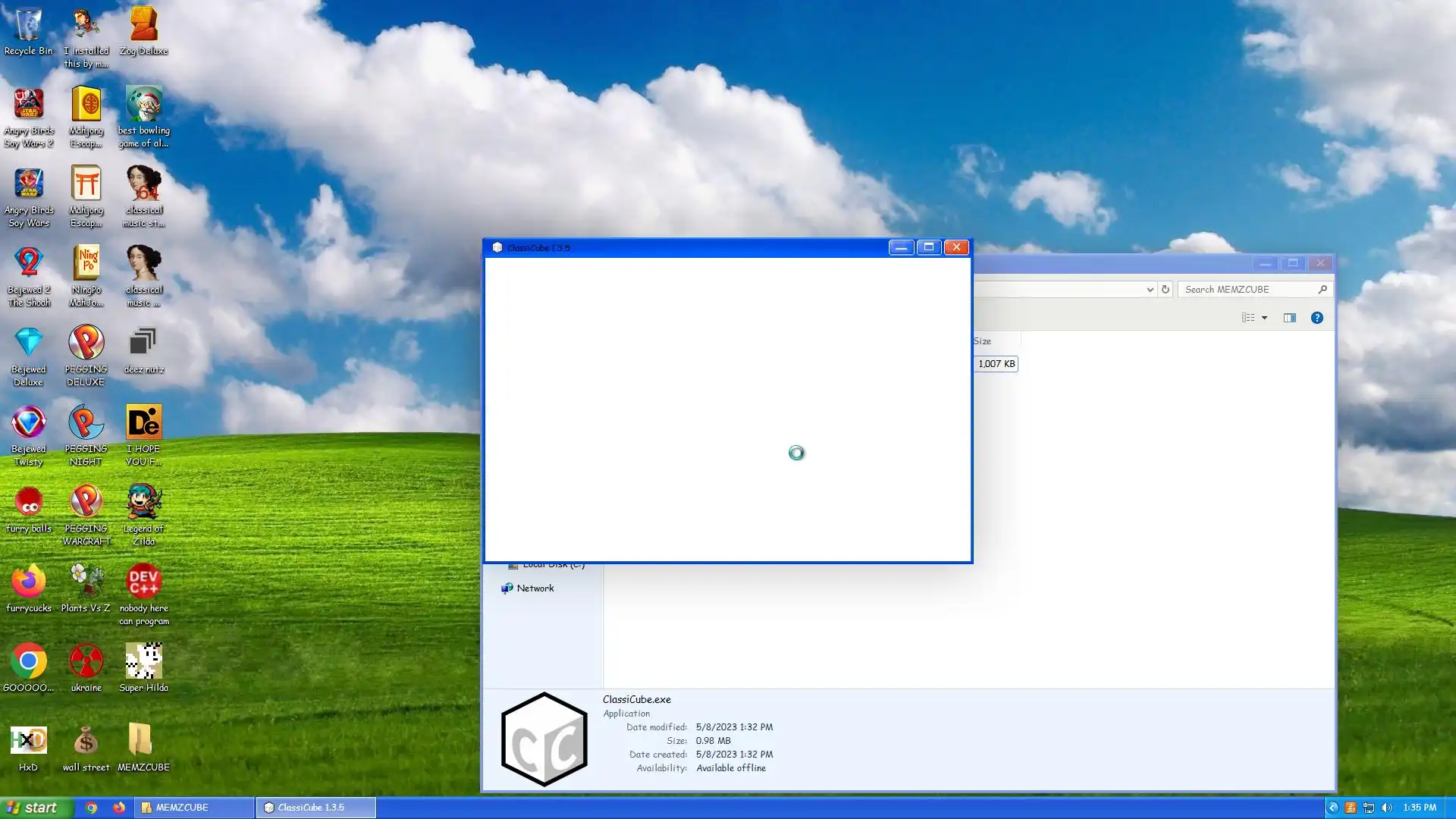Click the PEGGING NIGHT desktop icon

(x=86, y=423)
